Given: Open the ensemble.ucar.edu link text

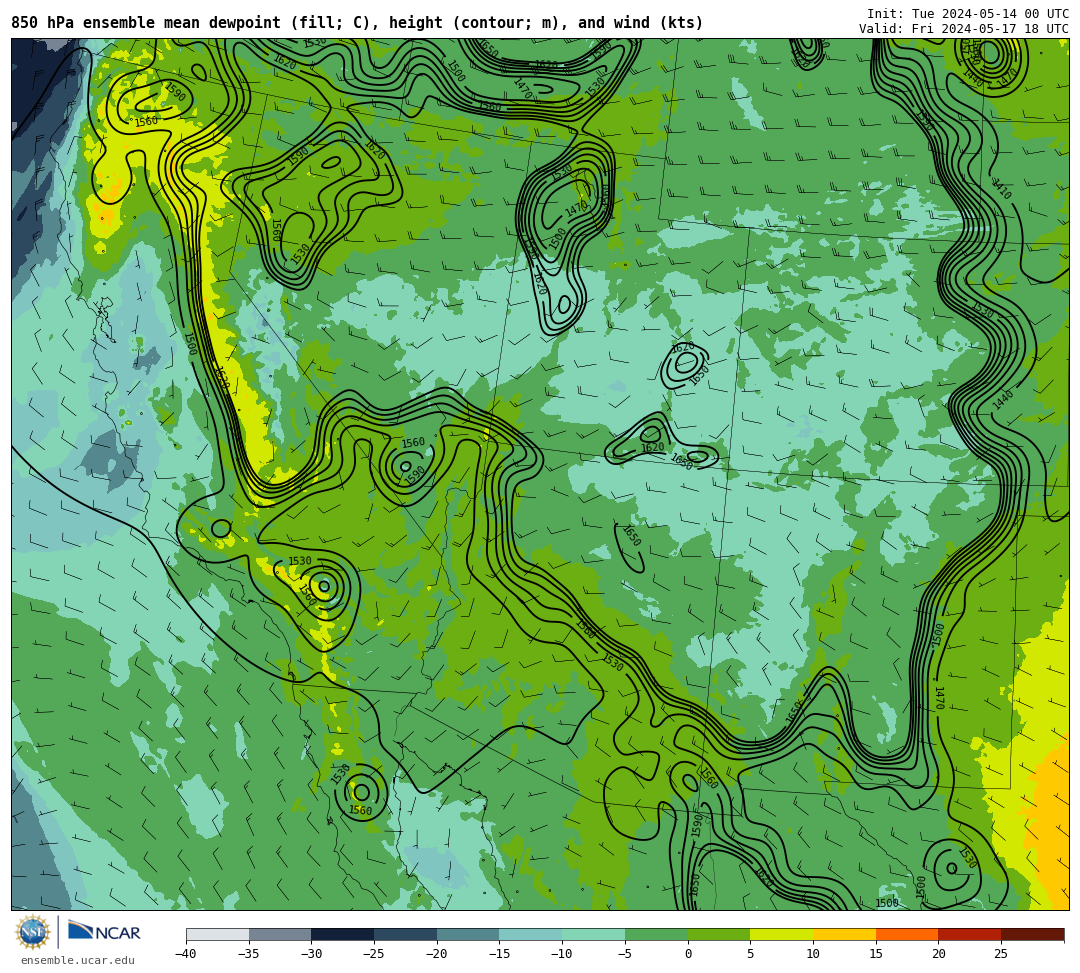Looking at the screenshot, I should [78, 960].
